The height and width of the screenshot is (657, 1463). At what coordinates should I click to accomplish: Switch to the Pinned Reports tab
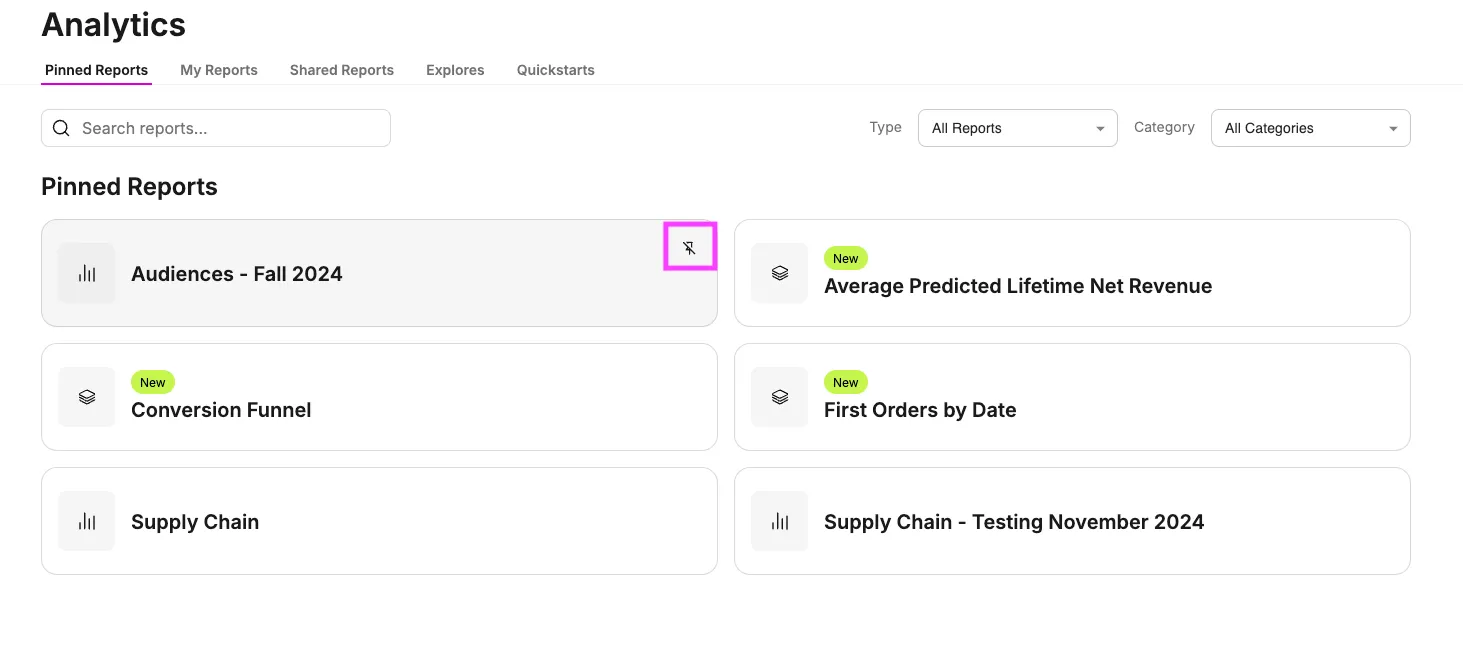pyautogui.click(x=96, y=70)
